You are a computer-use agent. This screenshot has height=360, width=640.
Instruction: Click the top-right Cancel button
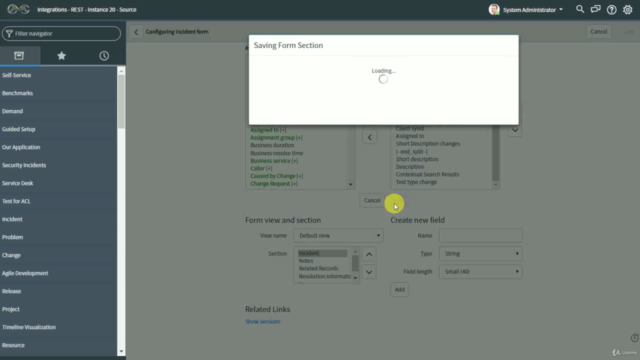(x=598, y=31)
